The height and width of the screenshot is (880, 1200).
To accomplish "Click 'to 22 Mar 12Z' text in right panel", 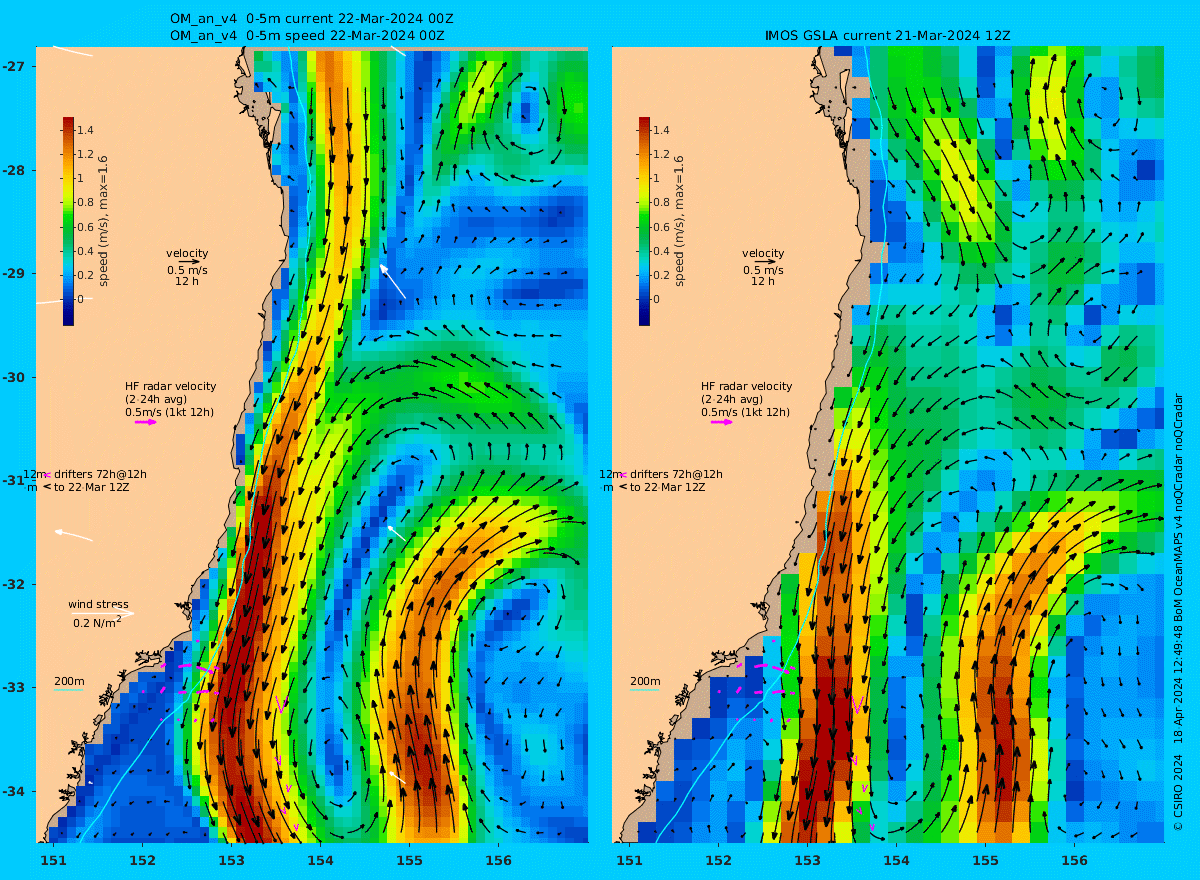I will click(x=668, y=487).
